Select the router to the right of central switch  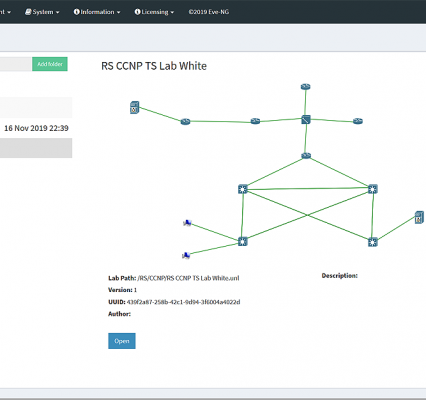pyautogui.click(x=358, y=121)
